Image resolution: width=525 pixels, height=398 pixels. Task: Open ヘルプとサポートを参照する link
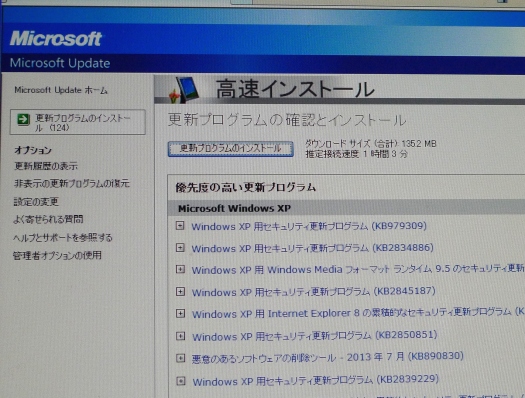click(x=63, y=238)
